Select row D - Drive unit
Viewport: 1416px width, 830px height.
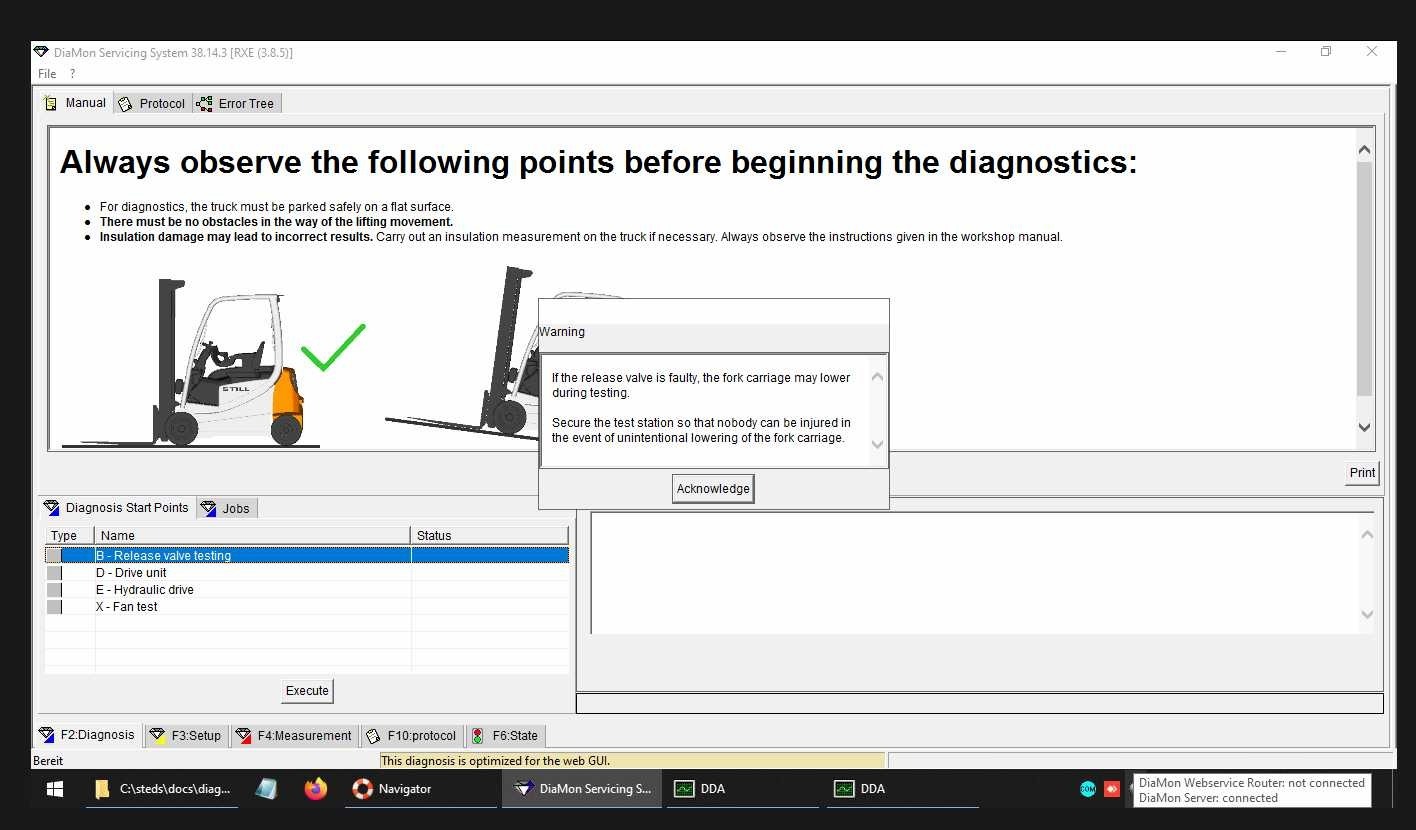click(307, 573)
